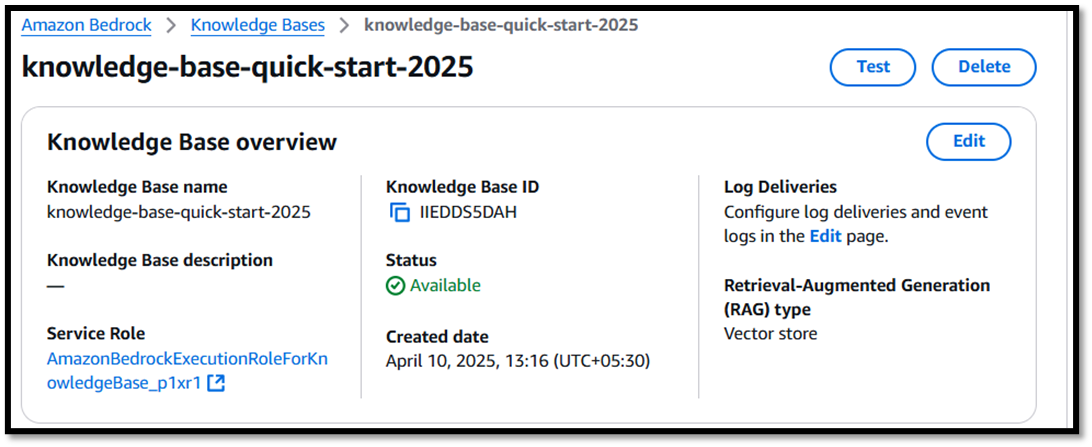1092x447 pixels.
Task: Go to the Amazon Bedrock breadcrumb link
Action: point(86,26)
